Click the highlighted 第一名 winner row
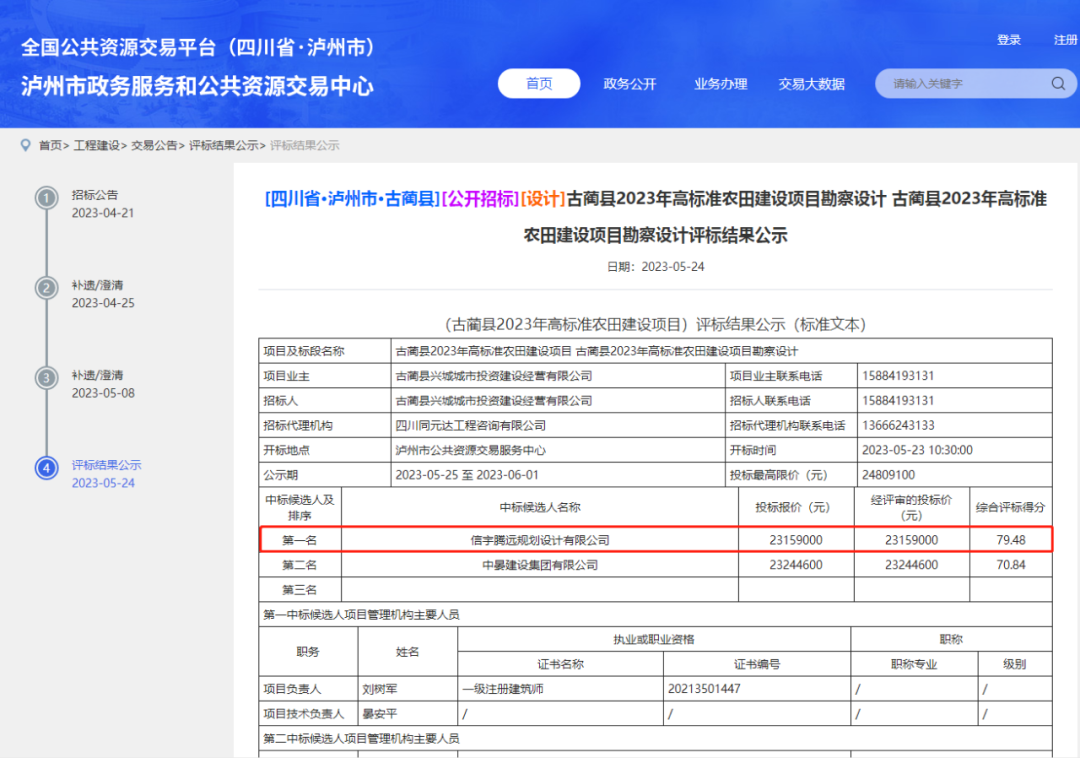 pos(660,539)
